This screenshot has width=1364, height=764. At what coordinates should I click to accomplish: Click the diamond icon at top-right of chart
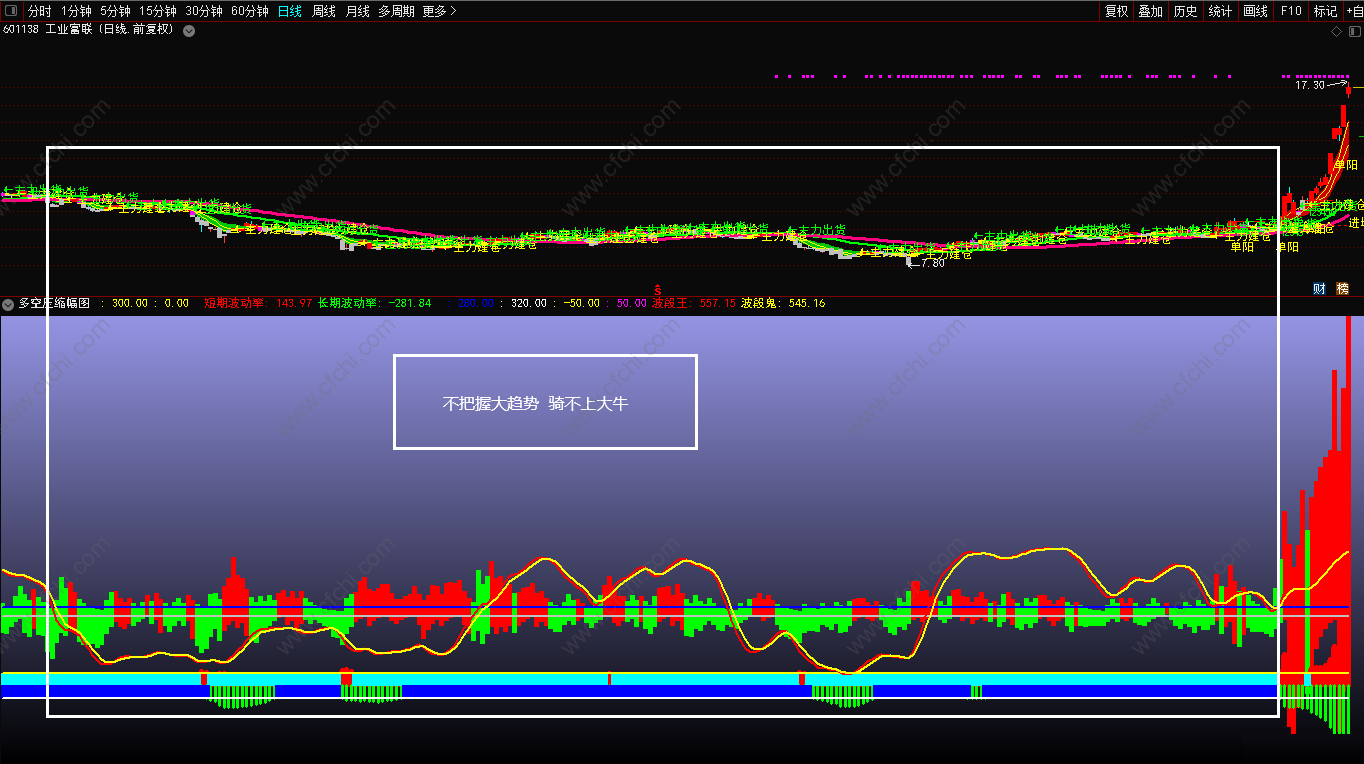click(1337, 31)
